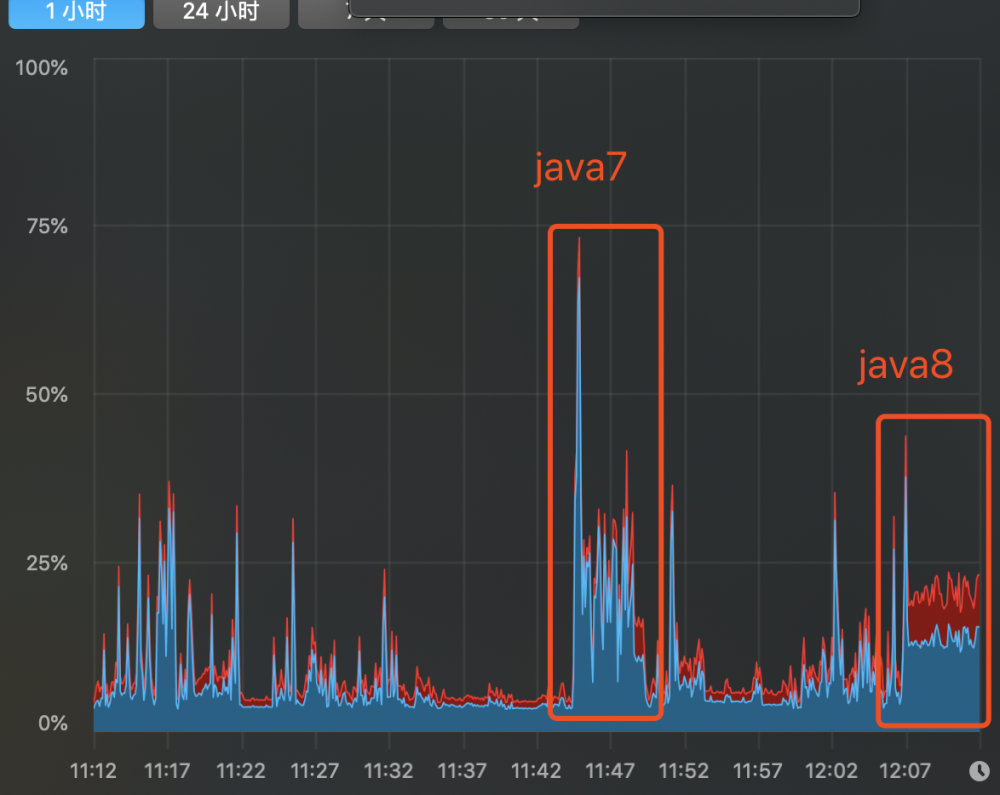Click the 11:12 timestamp label
1000x795 pixels.
[x=93, y=771]
